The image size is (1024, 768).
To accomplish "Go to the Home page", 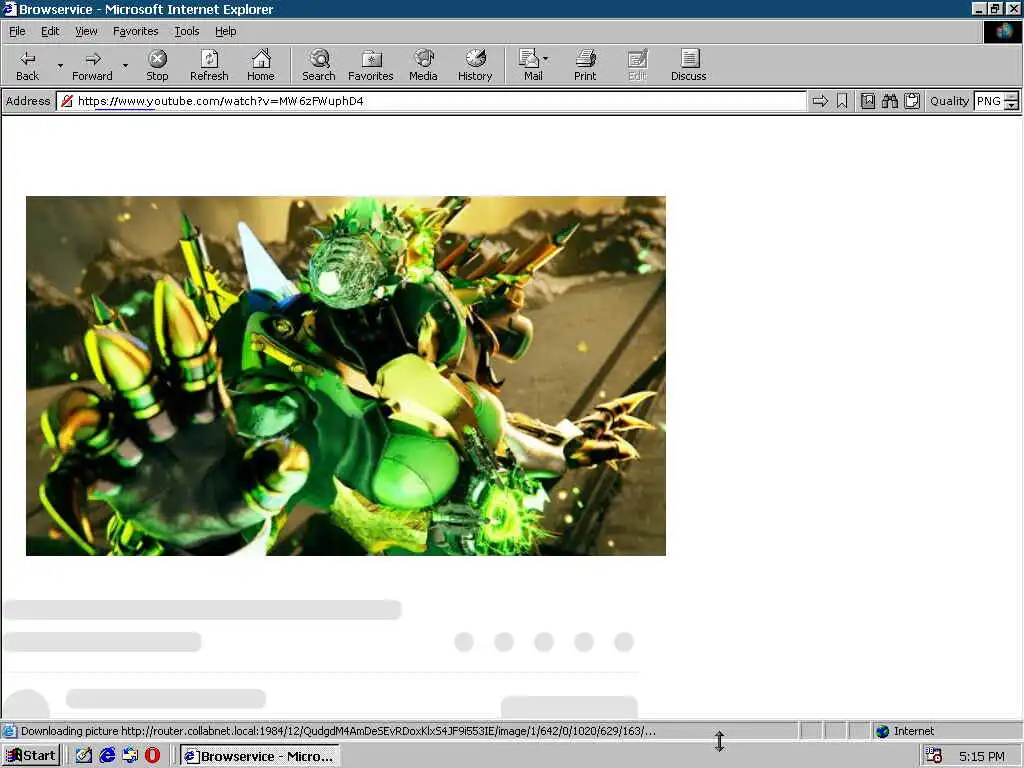I will pyautogui.click(x=261, y=65).
